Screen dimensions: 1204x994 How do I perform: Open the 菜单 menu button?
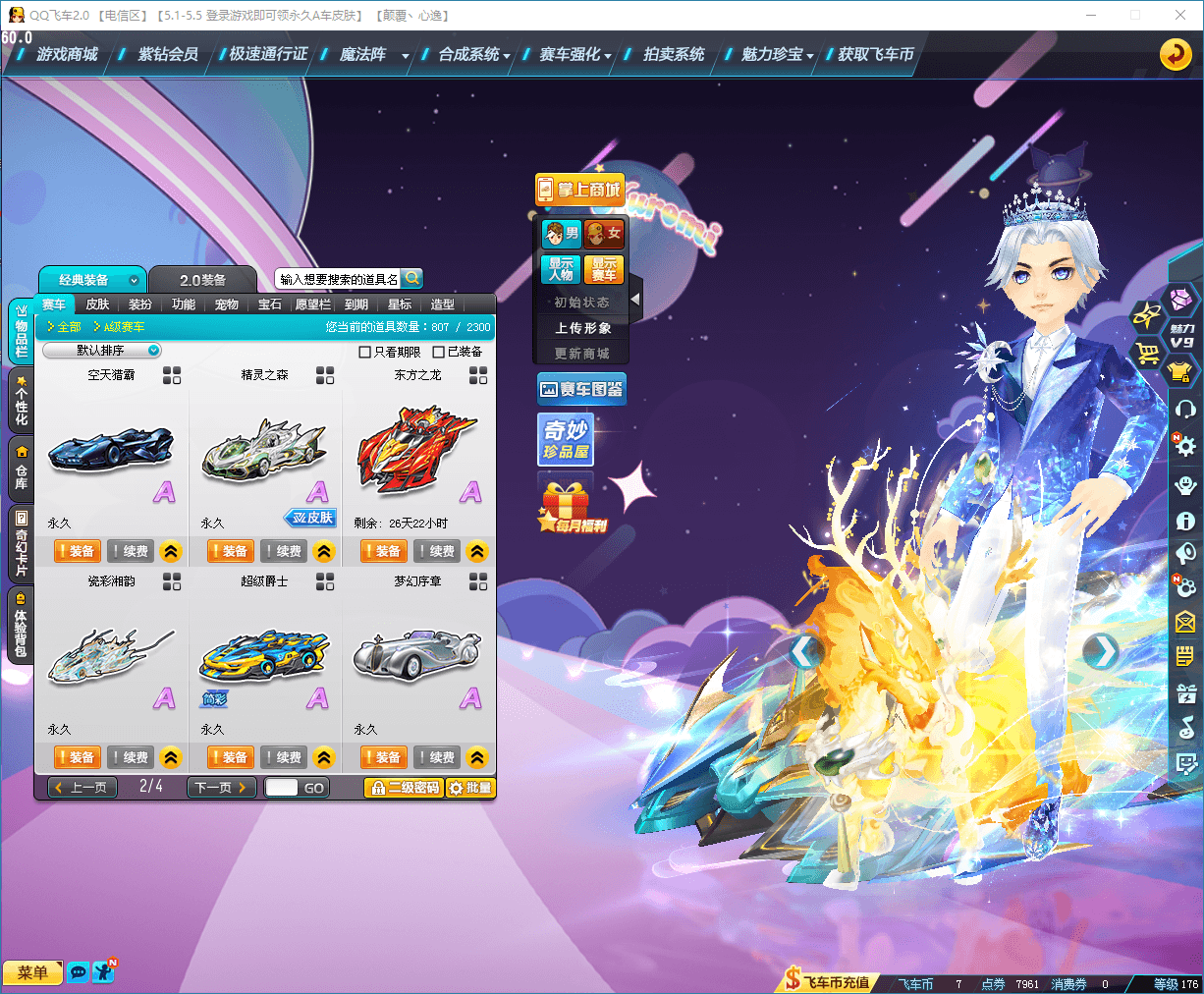pos(32,972)
